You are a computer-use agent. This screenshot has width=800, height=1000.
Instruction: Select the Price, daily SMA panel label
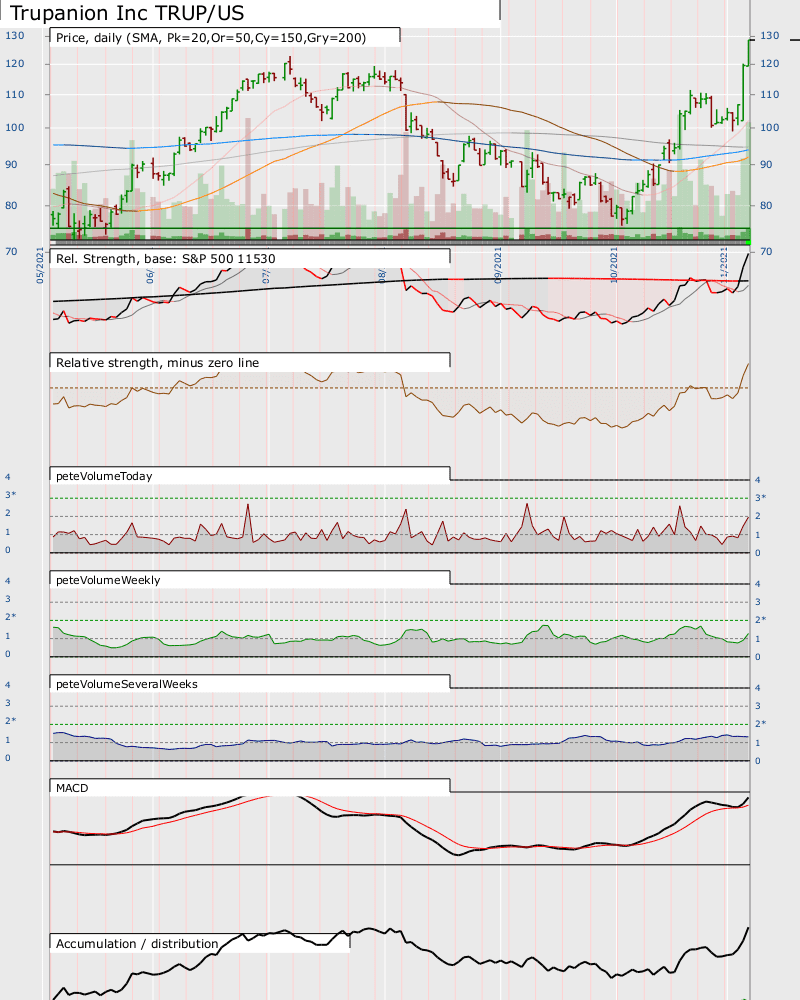pyautogui.click(x=211, y=38)
